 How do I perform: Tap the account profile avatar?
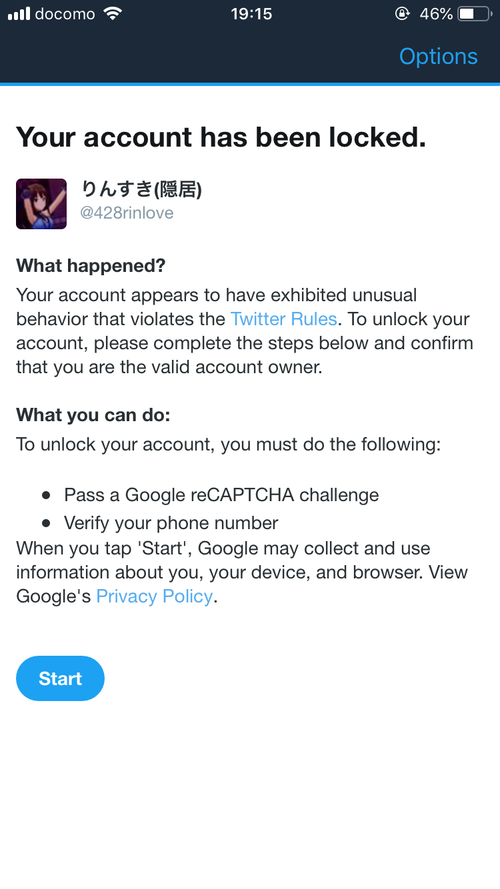[41, 204]
